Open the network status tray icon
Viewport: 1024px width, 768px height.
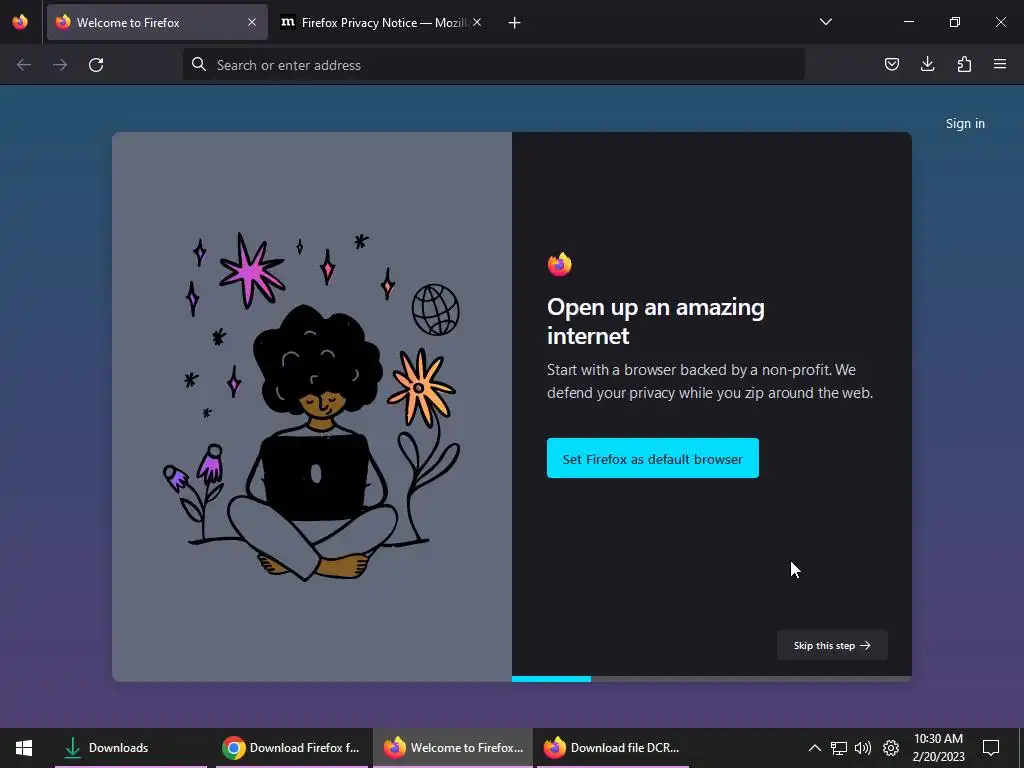(x=839, y=748)
